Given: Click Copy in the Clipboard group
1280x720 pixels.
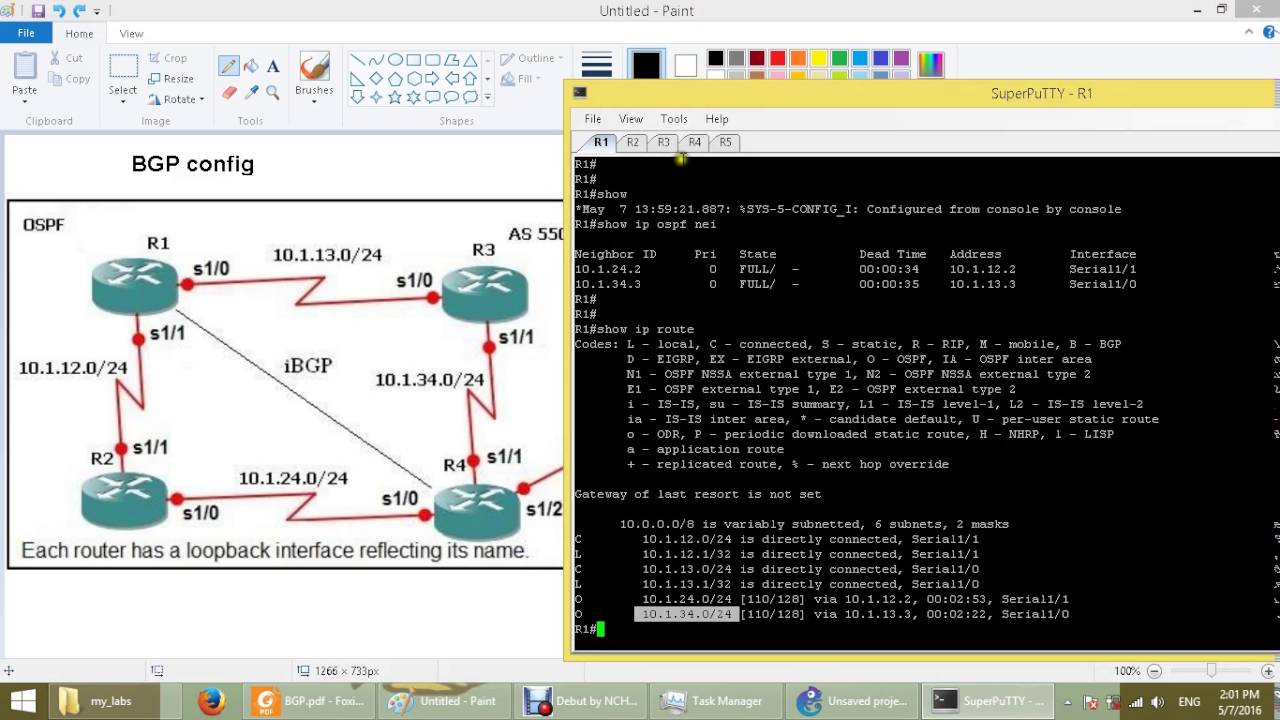Looking at the screenshot, I should click(x=69, y=79).
